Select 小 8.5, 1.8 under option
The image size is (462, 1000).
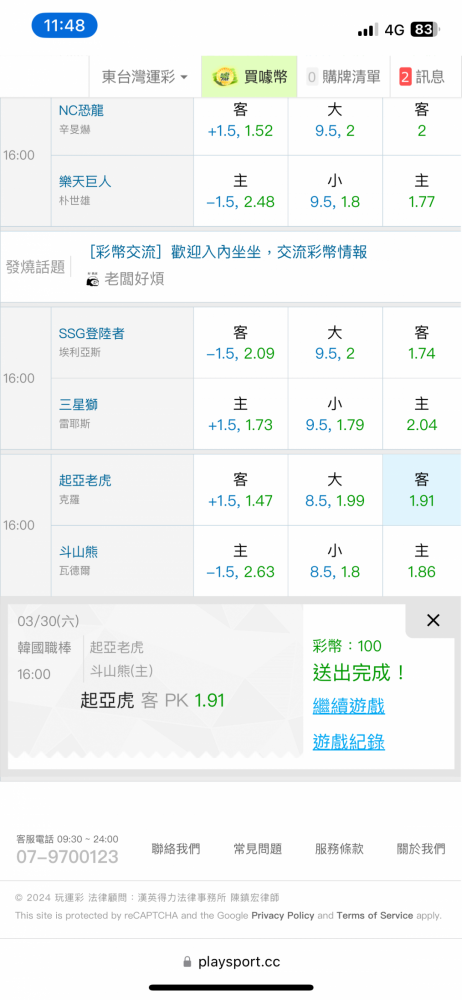click(x=335, y=561)
